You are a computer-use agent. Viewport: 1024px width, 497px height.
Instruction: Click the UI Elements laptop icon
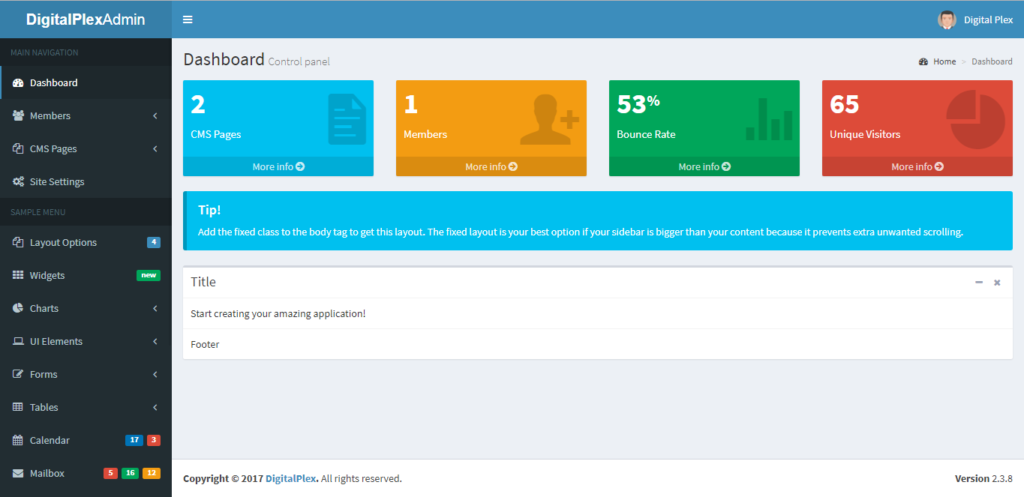click(18, 342)
